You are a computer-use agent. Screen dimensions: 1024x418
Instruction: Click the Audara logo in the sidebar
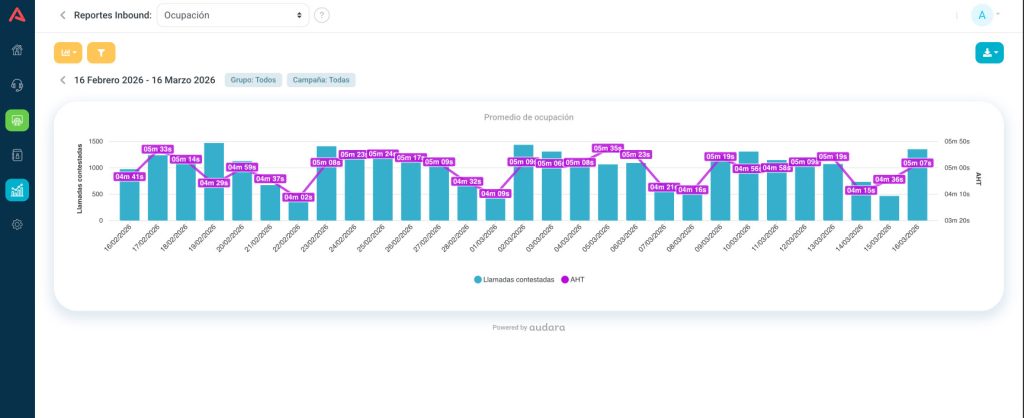(x=17, y=15)
